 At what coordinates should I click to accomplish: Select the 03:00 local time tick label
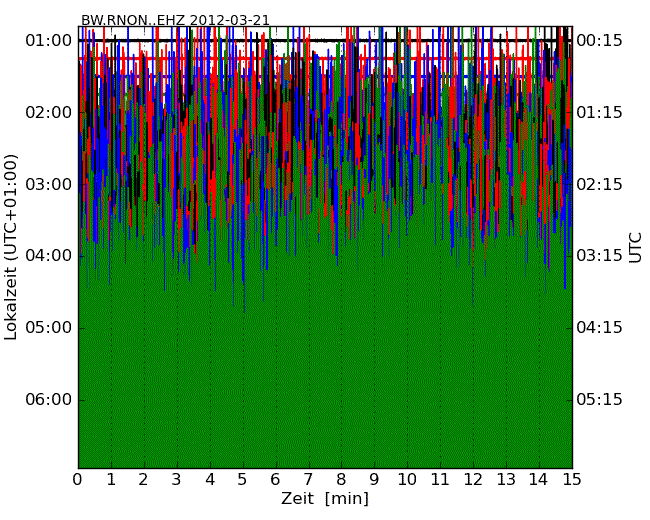(x=49, y=184)
